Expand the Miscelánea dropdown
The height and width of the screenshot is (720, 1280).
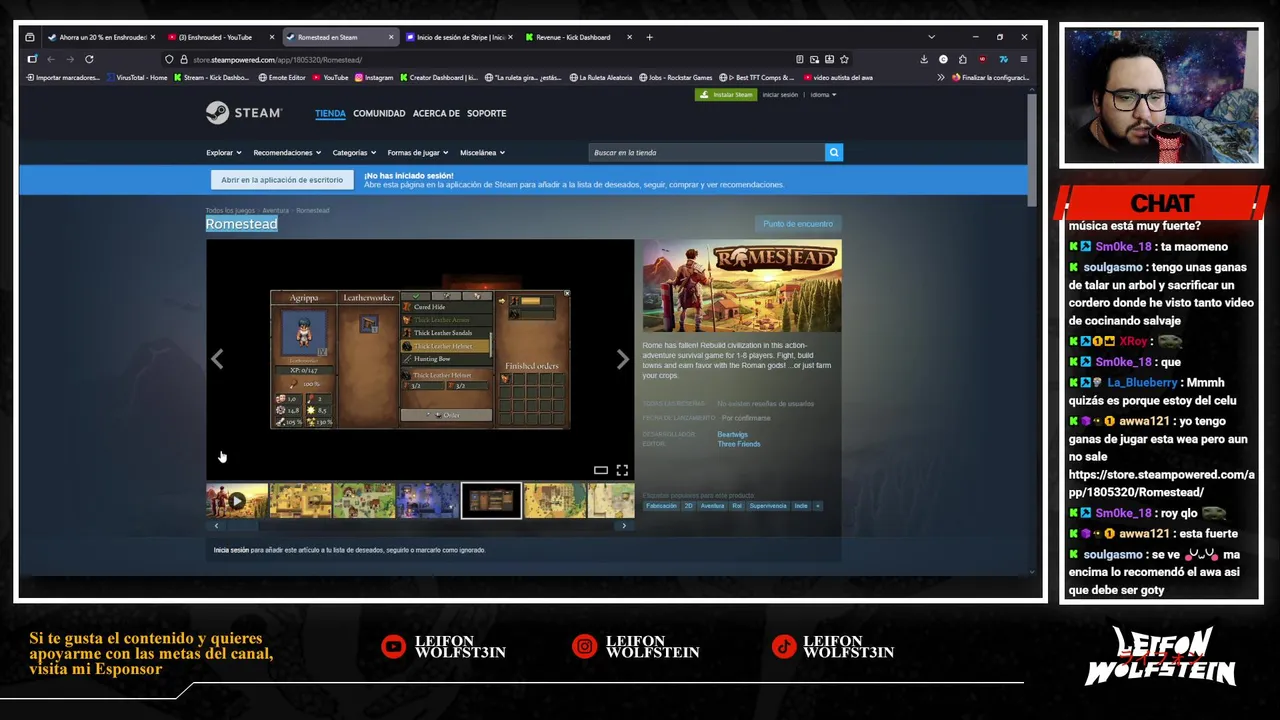[x=482, y=152]
